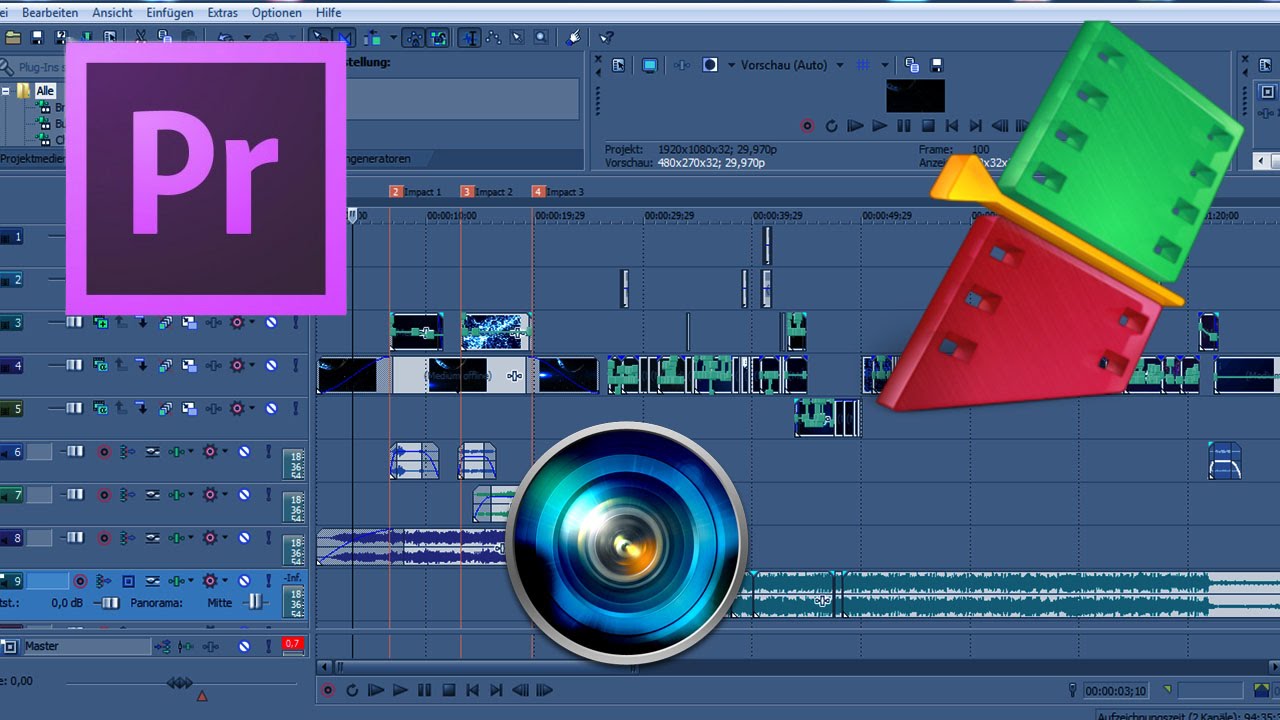The width and height of the screenshot is (1280, 720).
Task: Click the grid overlays icon in preview
Action: coord(863,65)
